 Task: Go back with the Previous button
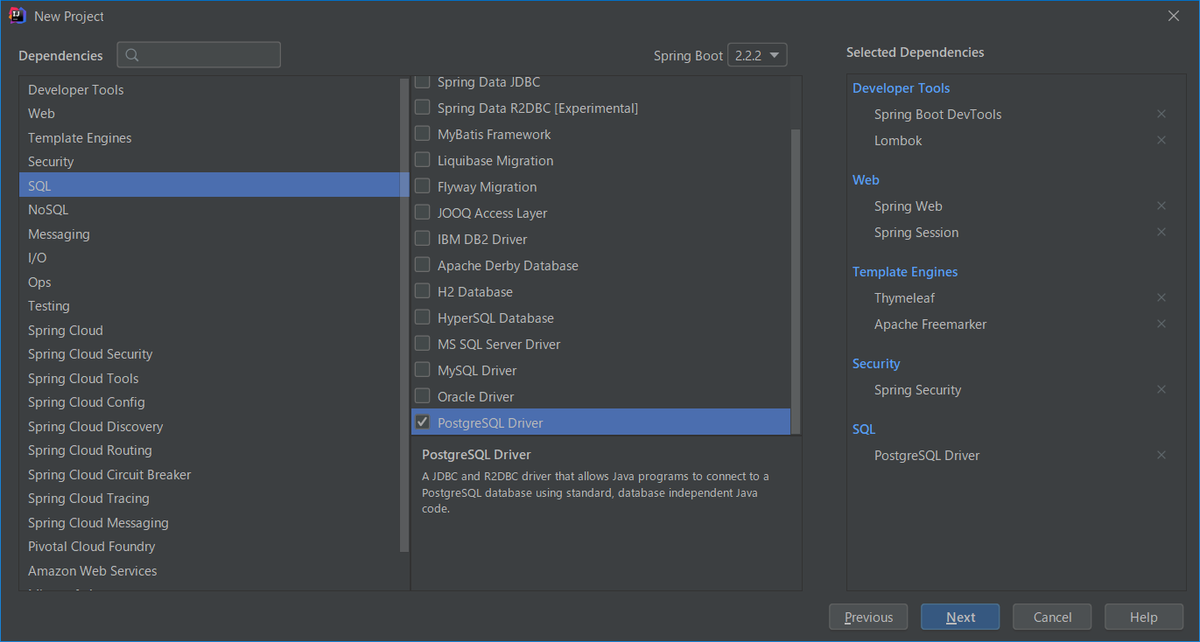pos(868,617)
